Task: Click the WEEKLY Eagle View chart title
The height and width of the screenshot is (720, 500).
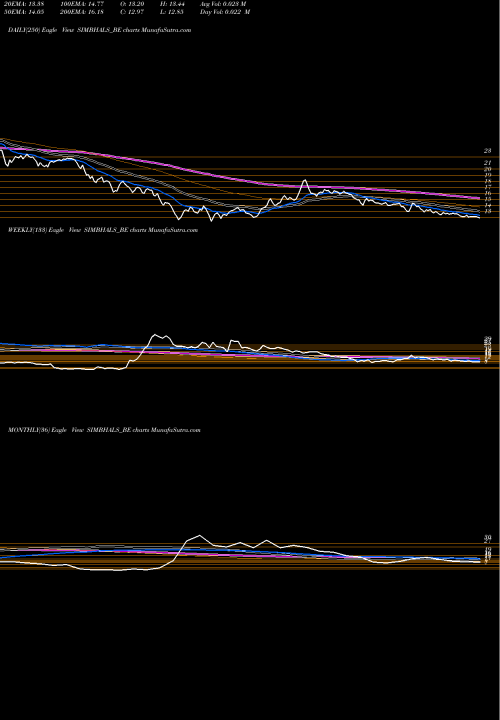Action: pyautogui.click(x=103, y=230)
